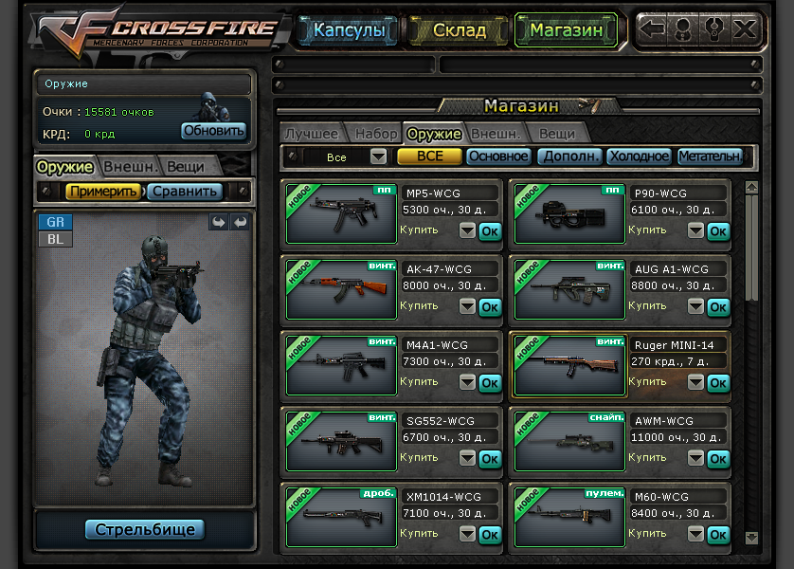This screenshot has height=569, width=794.
Task: Click the back arrow icon in top bar
Action: point(652,29)
